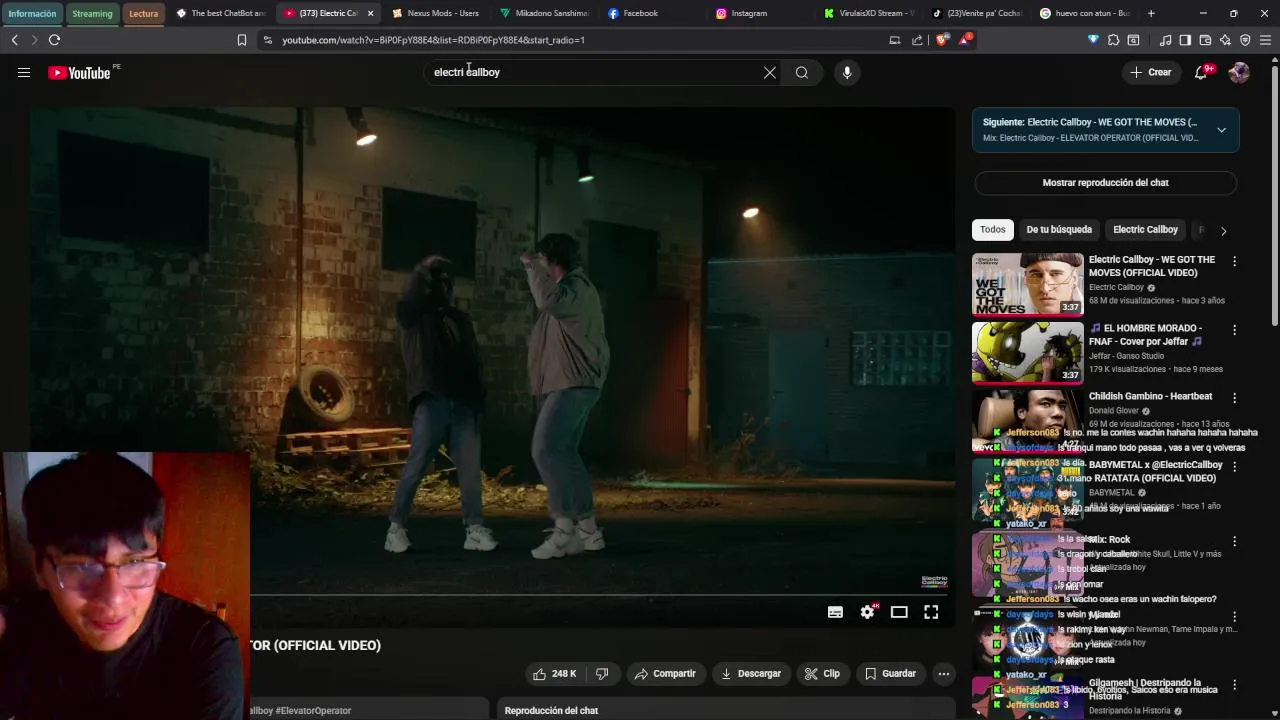
Task: Reload the page in the browser
Action: (54, 40)
